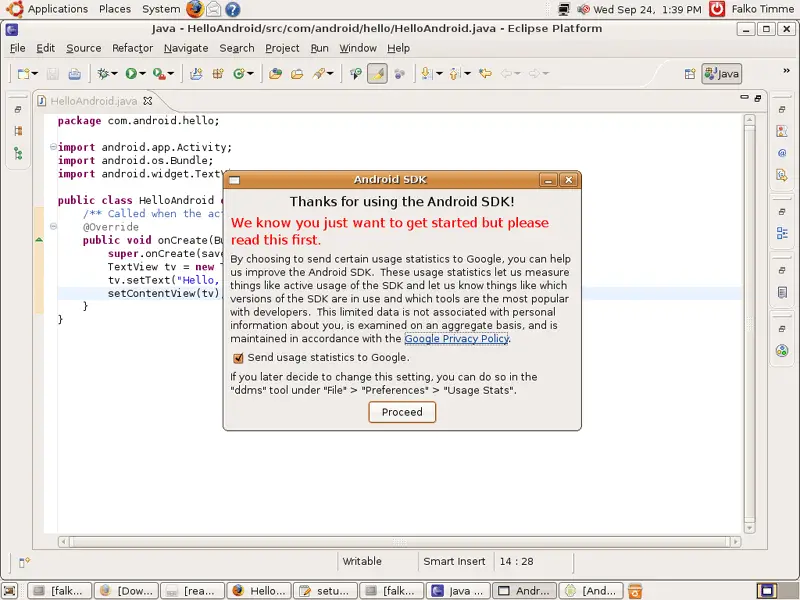Click the Open Task folder icon
The height and width of the screenshot is (600, 800).
click(297, 74)
